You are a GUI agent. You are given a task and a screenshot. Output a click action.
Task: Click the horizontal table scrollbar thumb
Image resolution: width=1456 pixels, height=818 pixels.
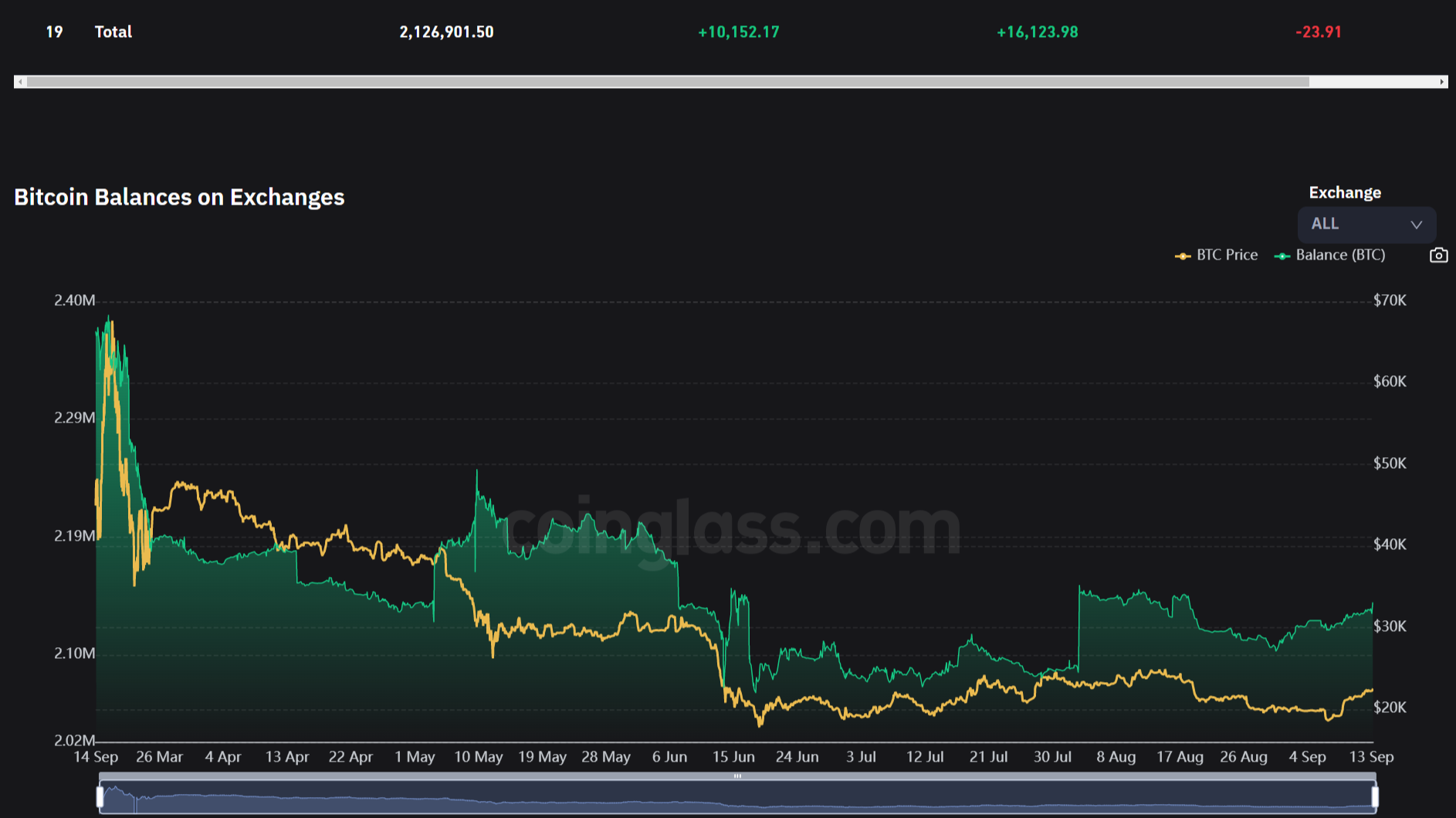668,82
